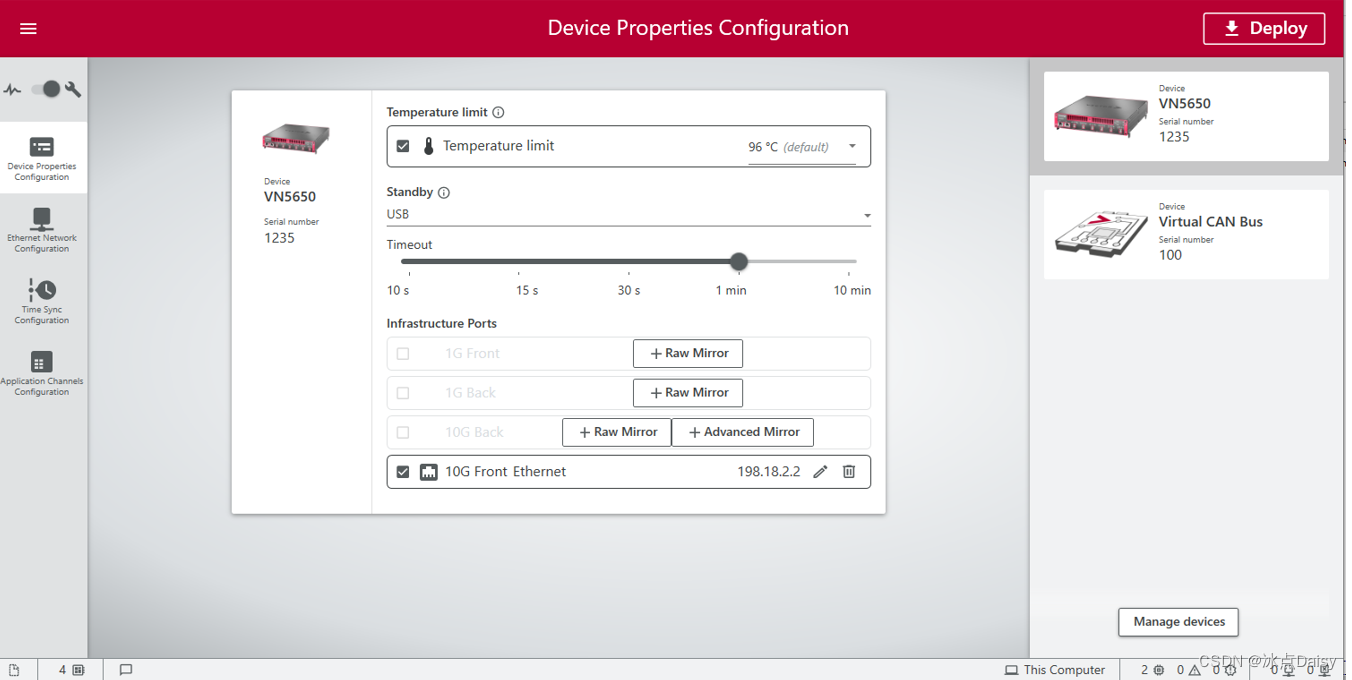Viewport: 1352px width, 680px height.
Task: Select the Virtual CAN Bus device card
Action: pos(1186,234)
